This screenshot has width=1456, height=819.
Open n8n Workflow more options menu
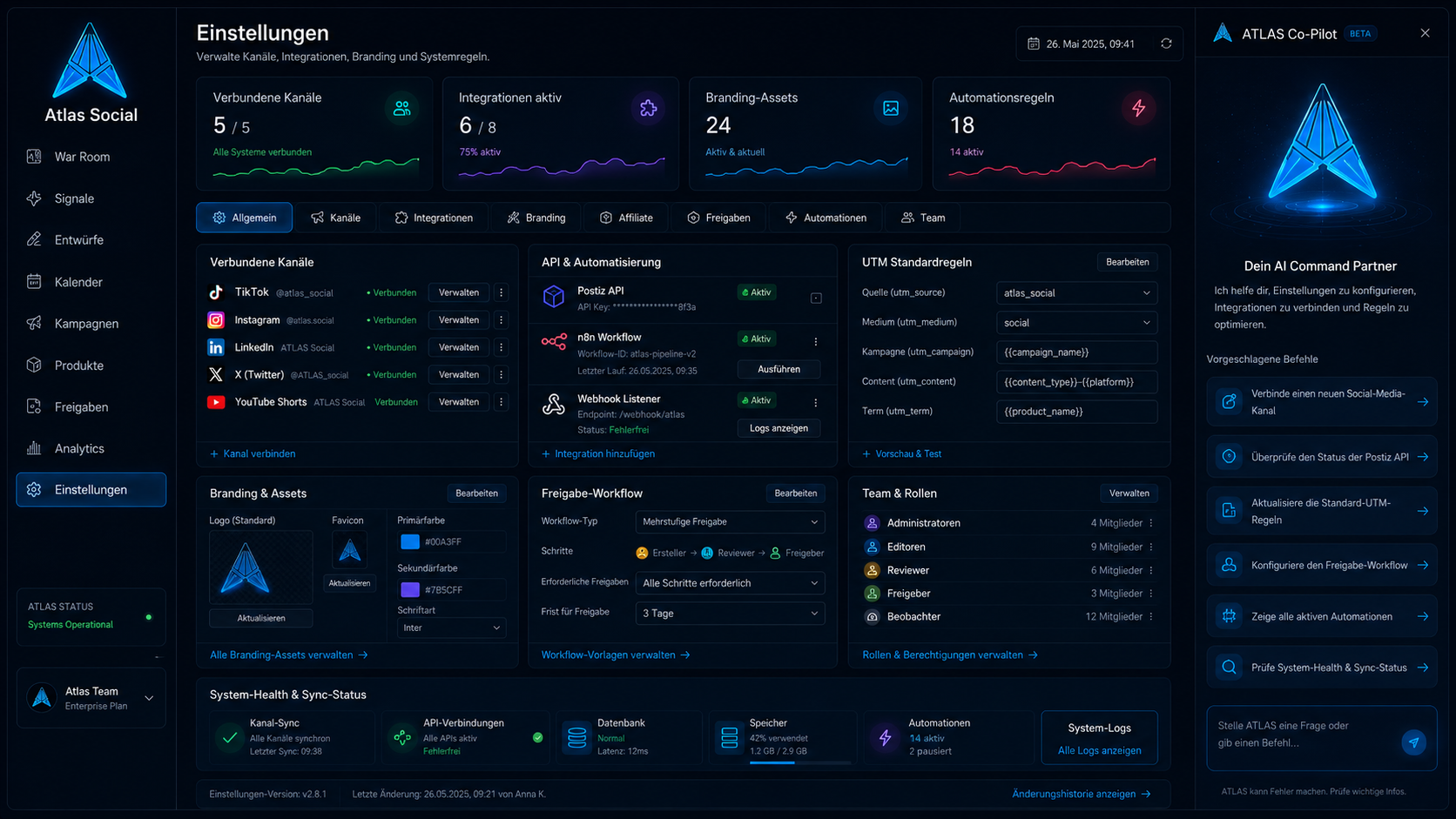(816, 341)
